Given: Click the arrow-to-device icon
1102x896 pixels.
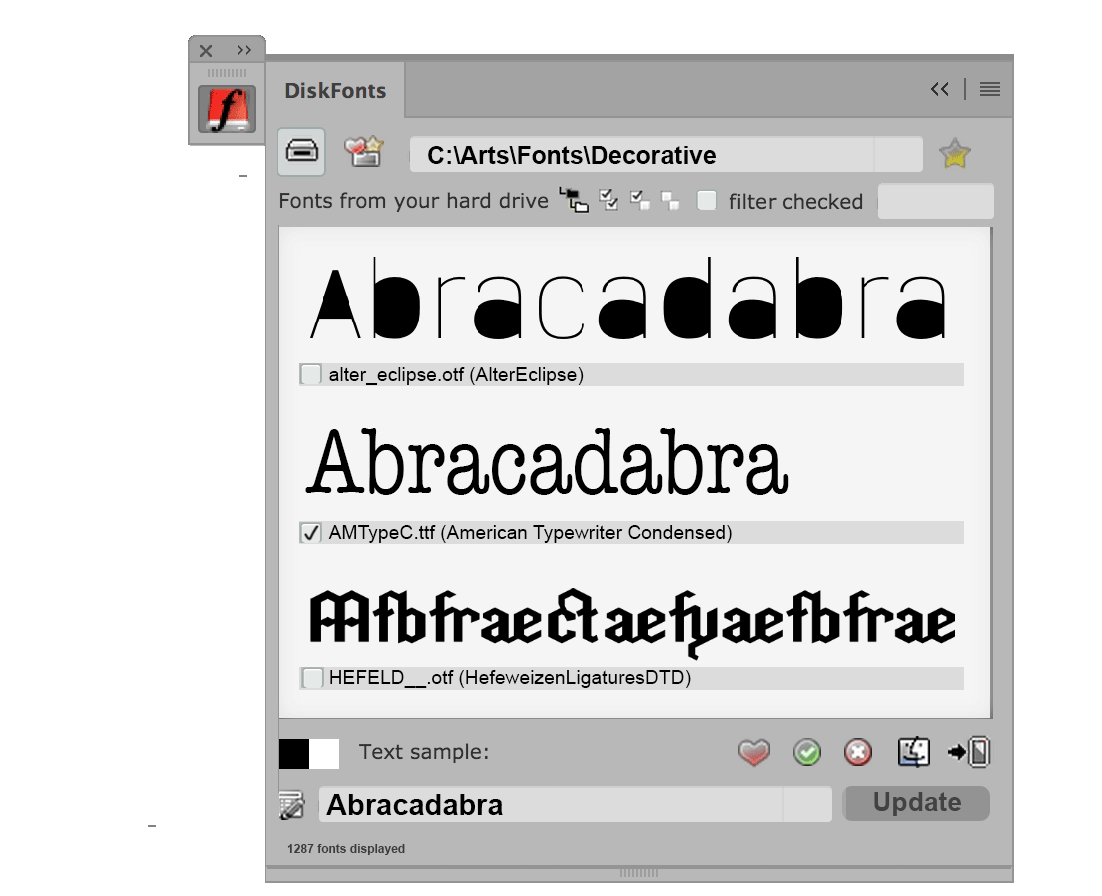Looking at the screenshot, I should (969, 752).
